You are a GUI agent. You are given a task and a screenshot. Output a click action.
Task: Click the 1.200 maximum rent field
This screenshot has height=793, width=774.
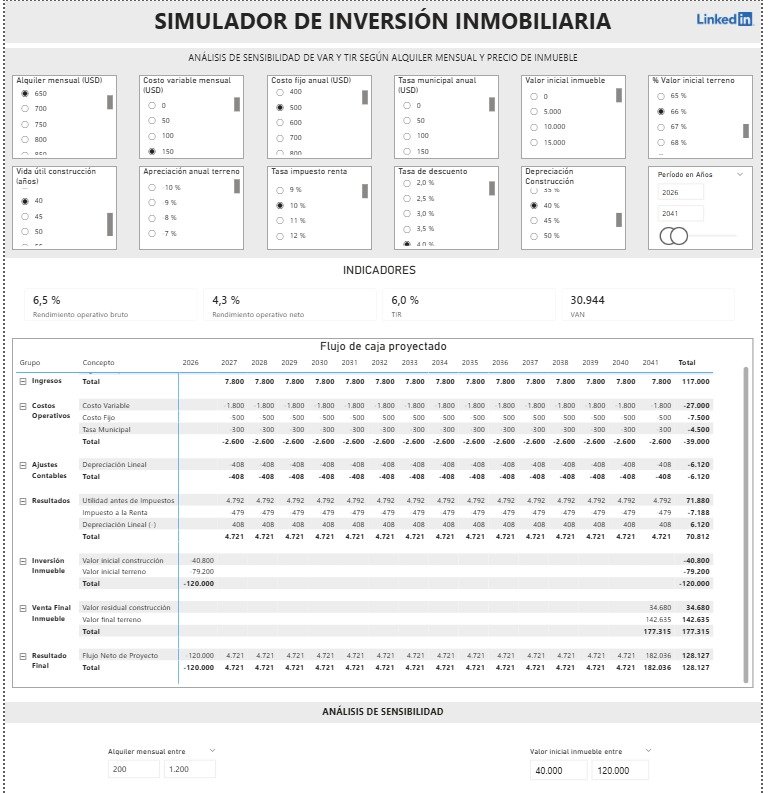point(190,769)
